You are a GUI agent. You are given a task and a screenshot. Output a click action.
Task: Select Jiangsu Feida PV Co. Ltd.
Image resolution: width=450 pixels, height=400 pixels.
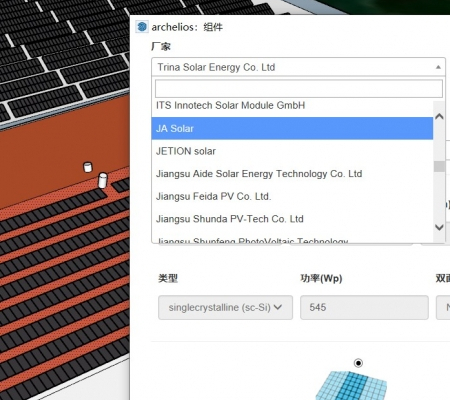292,196
